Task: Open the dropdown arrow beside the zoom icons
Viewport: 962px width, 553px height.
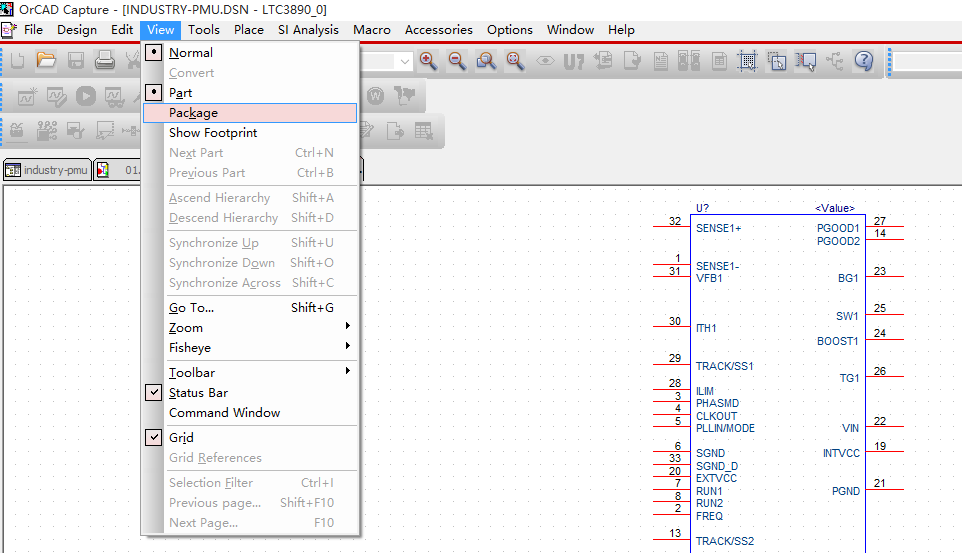Action: tap(404, 61)
